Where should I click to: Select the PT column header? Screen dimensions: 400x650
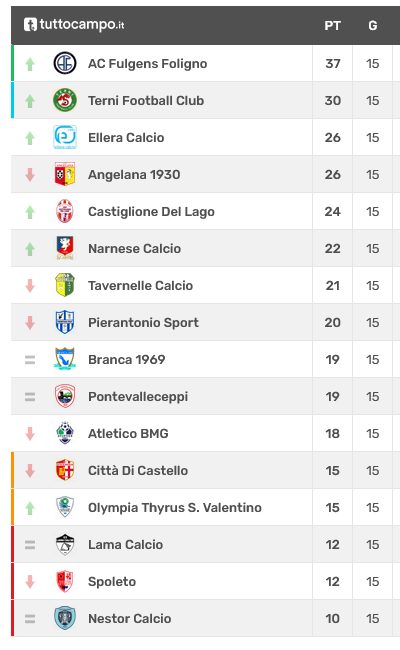(332, 26)
